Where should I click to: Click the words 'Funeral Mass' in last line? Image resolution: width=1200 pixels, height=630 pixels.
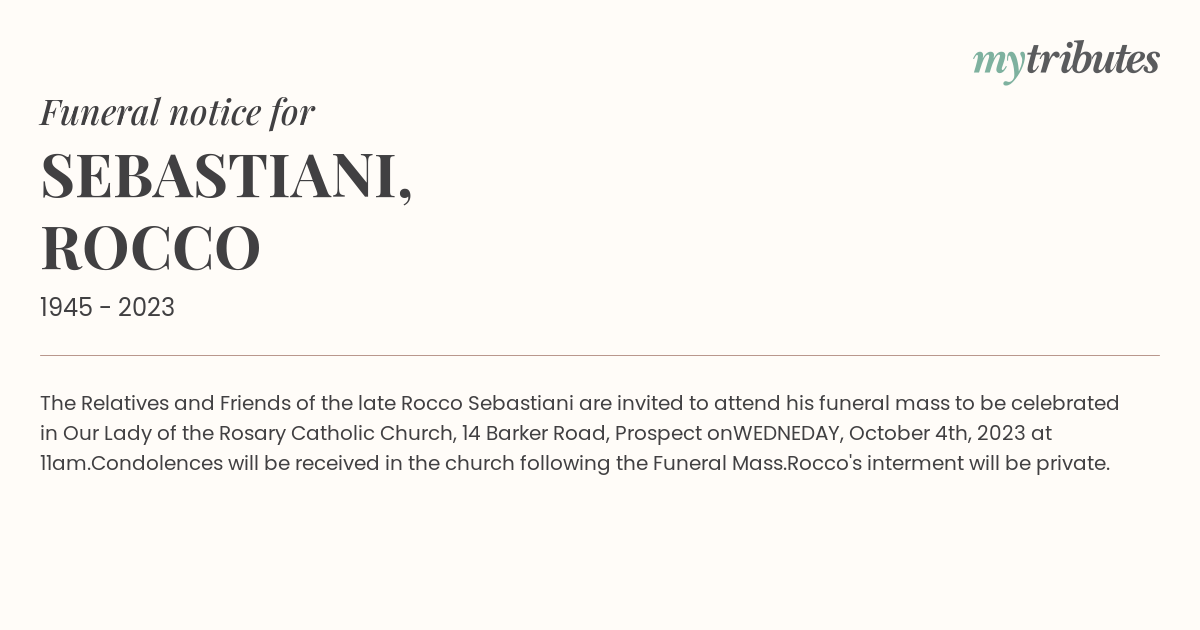(717, 463)
